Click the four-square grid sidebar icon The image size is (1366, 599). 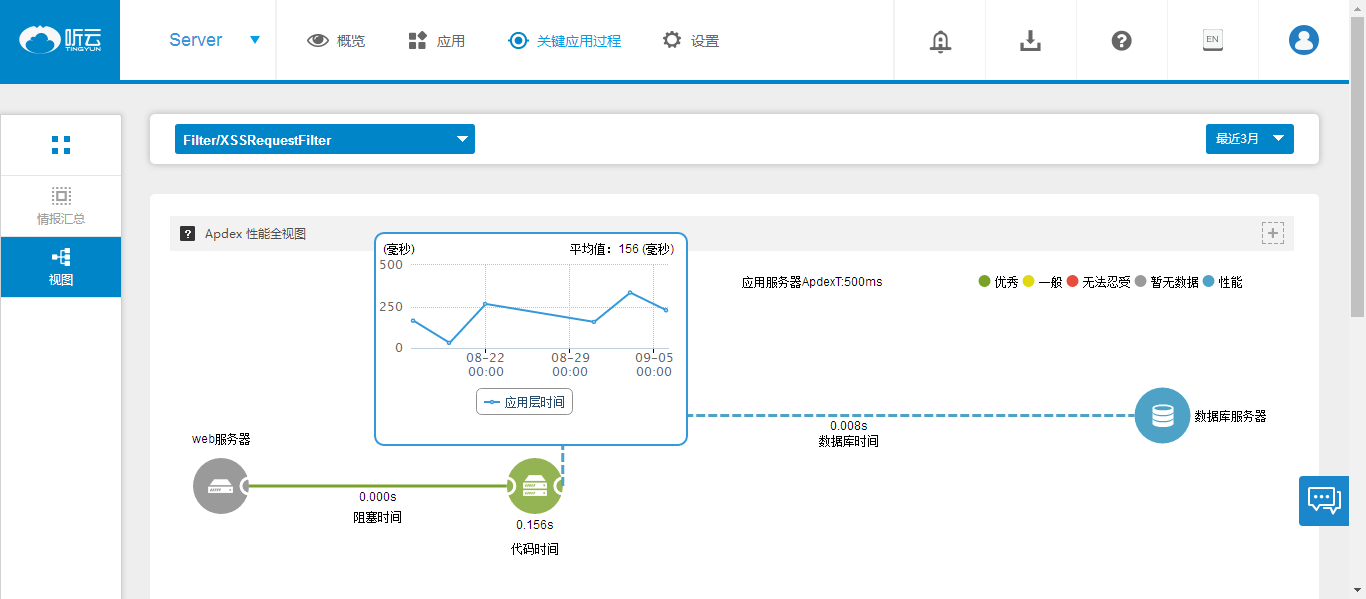61,145
